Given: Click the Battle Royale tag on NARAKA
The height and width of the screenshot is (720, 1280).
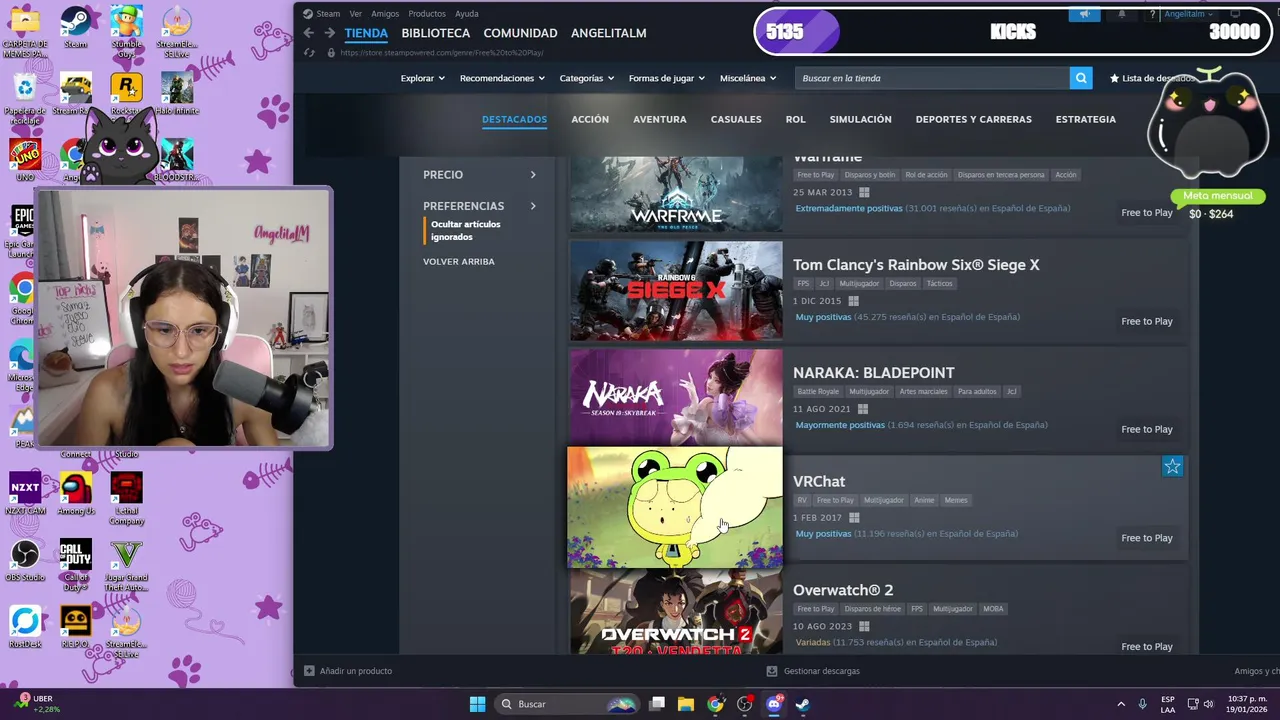Looking at the screenshot, I should (x=818, y=392).
